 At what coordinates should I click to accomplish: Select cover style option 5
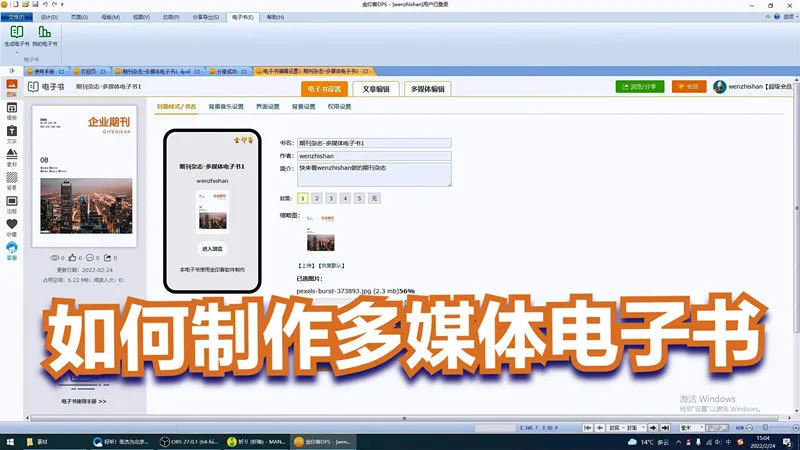pos(360,198)
